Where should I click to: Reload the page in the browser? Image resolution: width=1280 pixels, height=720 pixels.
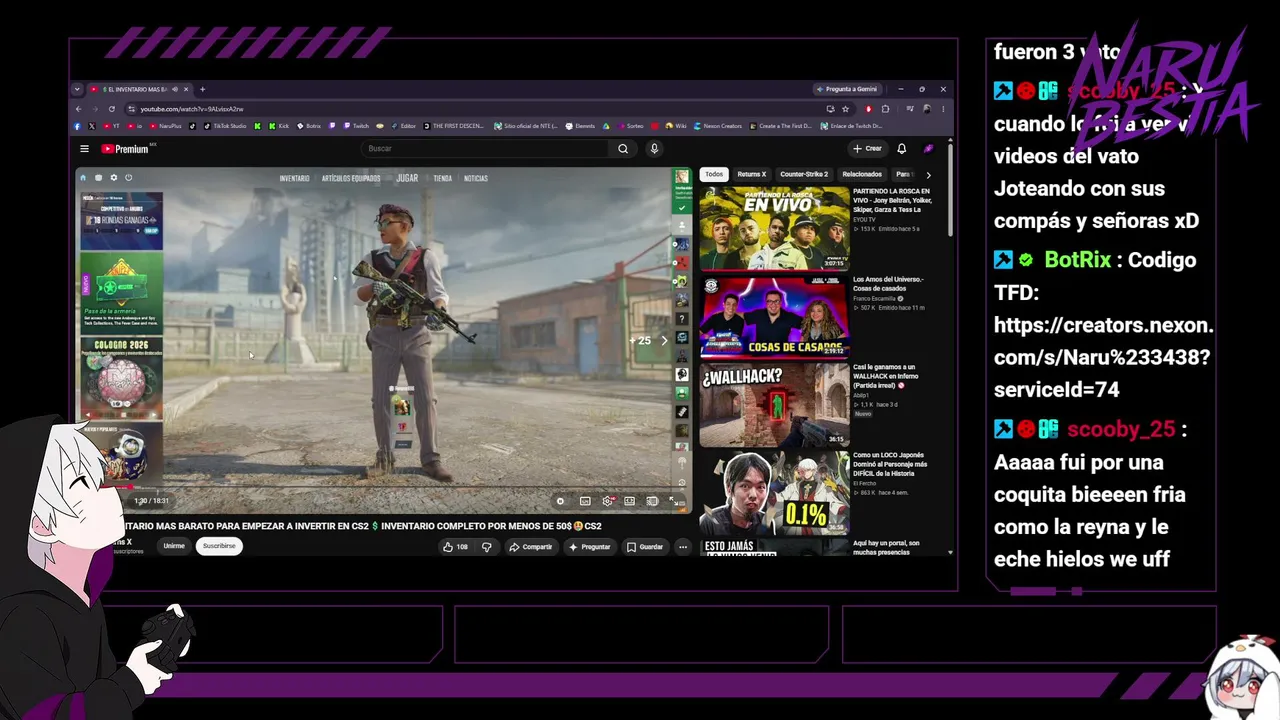pos(111,109)
